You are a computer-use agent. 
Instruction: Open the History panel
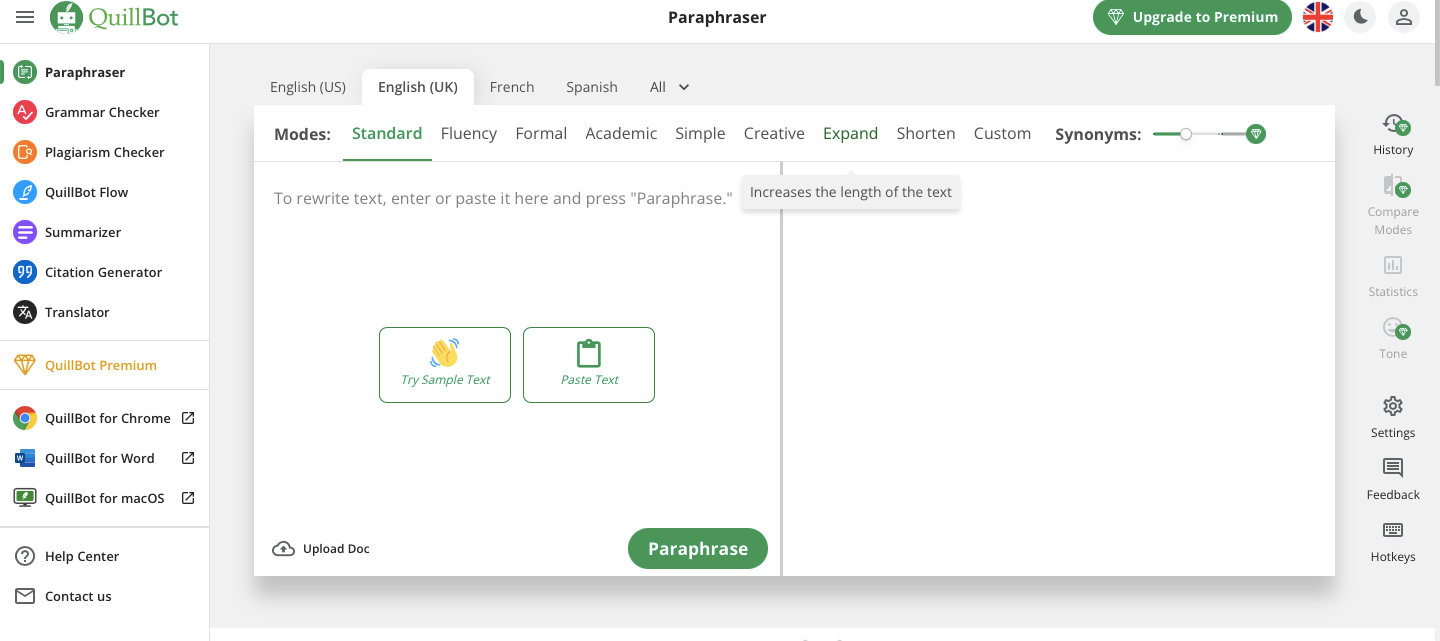[1393, 135]
